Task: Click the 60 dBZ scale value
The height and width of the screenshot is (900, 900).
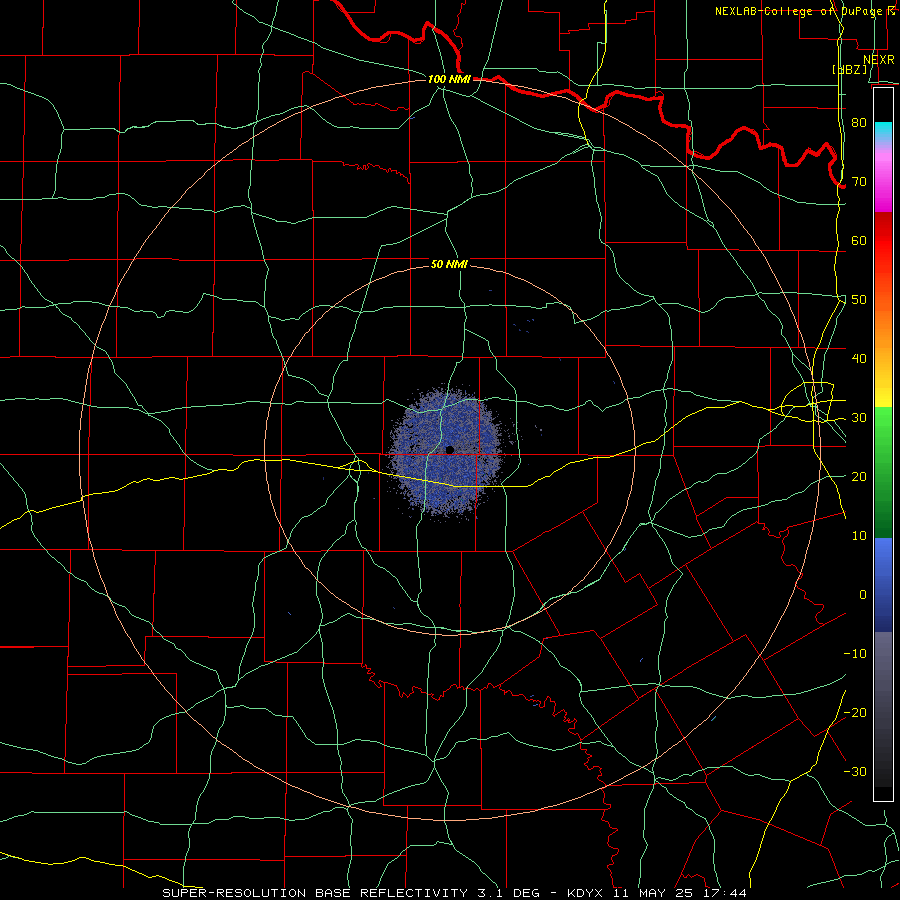Action: (859, 240)
